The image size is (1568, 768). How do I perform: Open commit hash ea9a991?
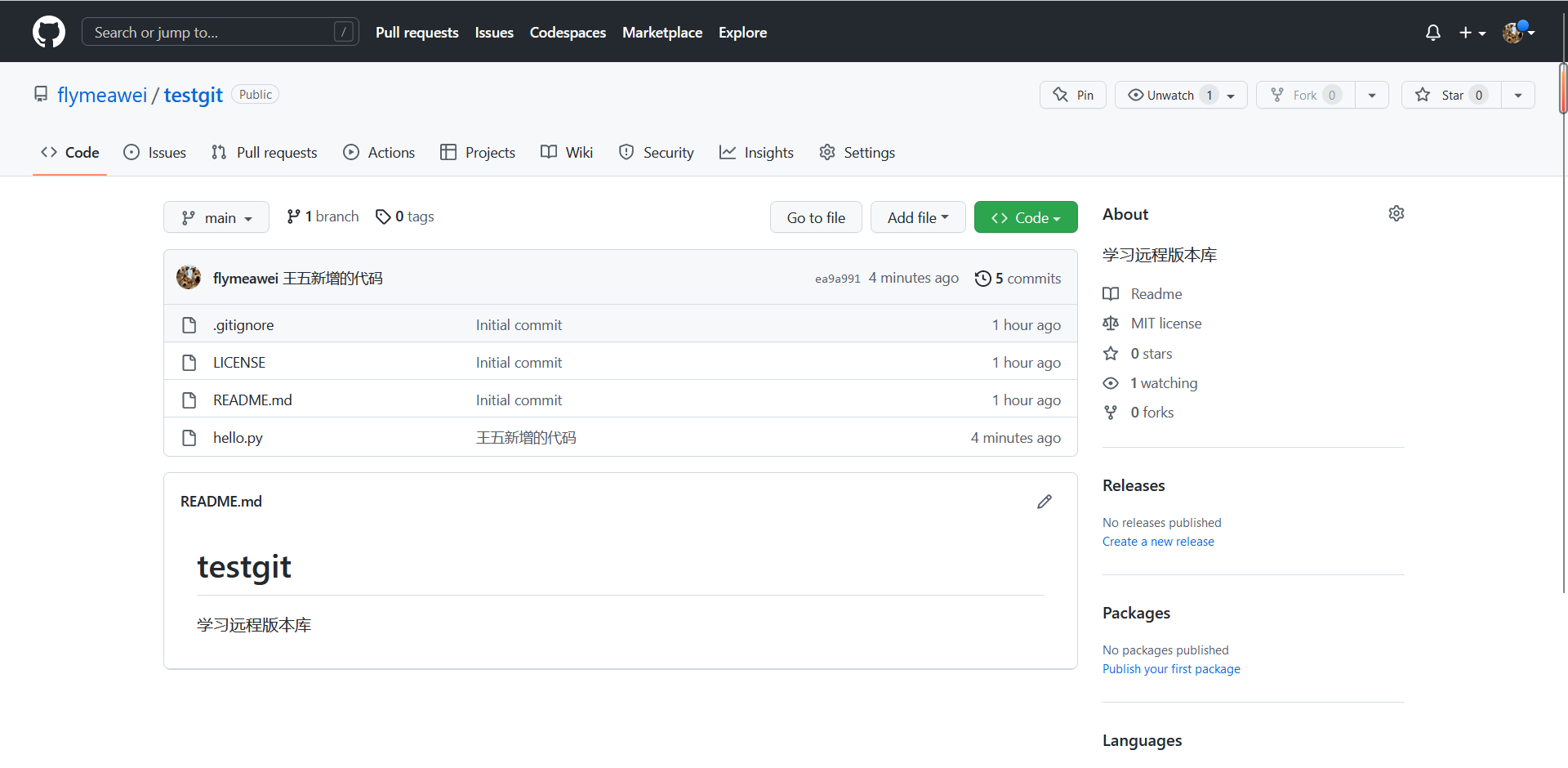coord(837,279)
